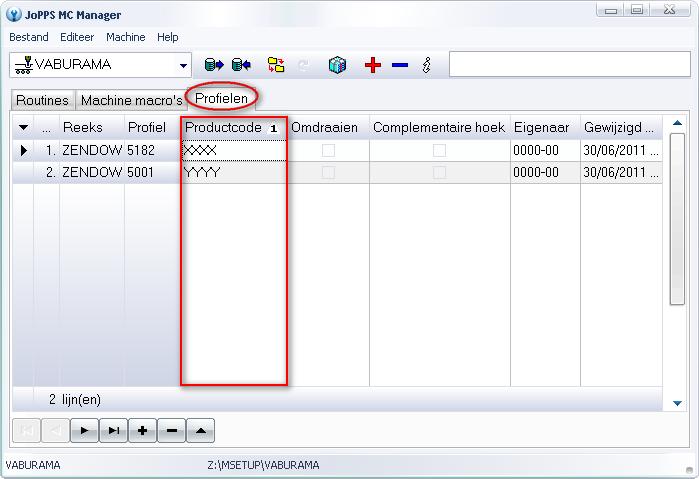This screenshot has width=699, height=479.
Task: Click the grid scrollbar down arrow
Action: click(677, 403)
